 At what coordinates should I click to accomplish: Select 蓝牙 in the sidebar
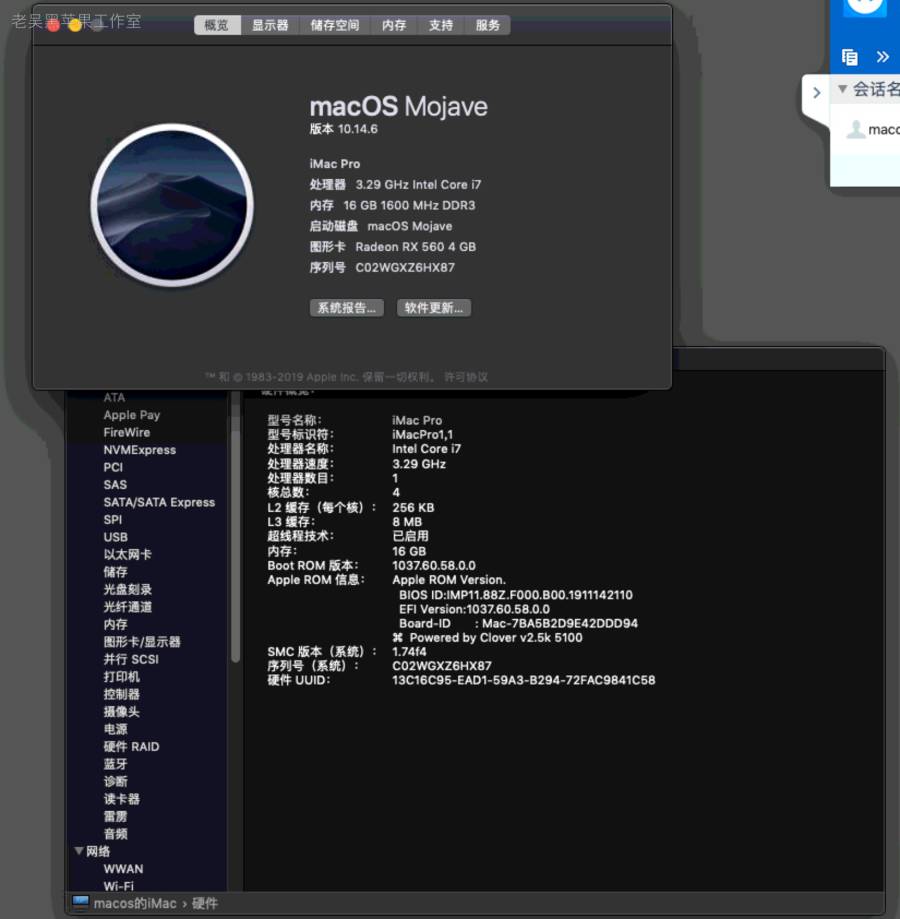(x=115, y=764)
